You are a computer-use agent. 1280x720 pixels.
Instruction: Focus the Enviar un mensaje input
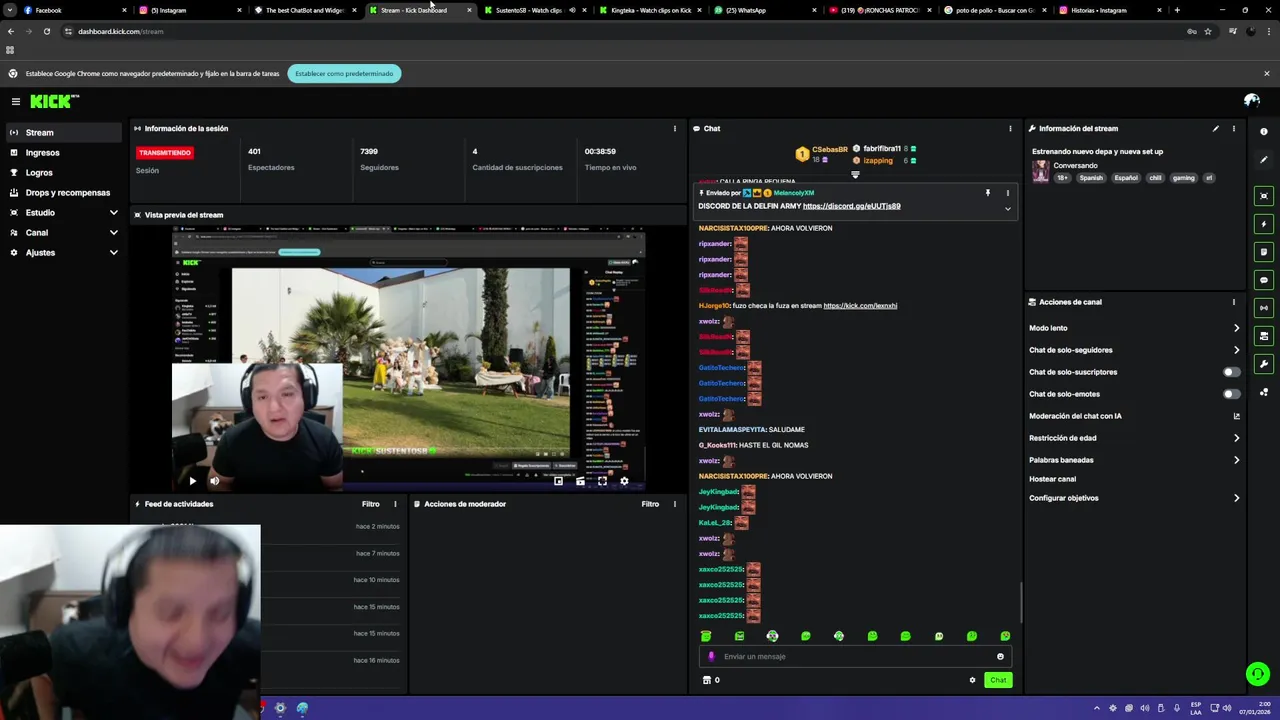tap(855, 657)
